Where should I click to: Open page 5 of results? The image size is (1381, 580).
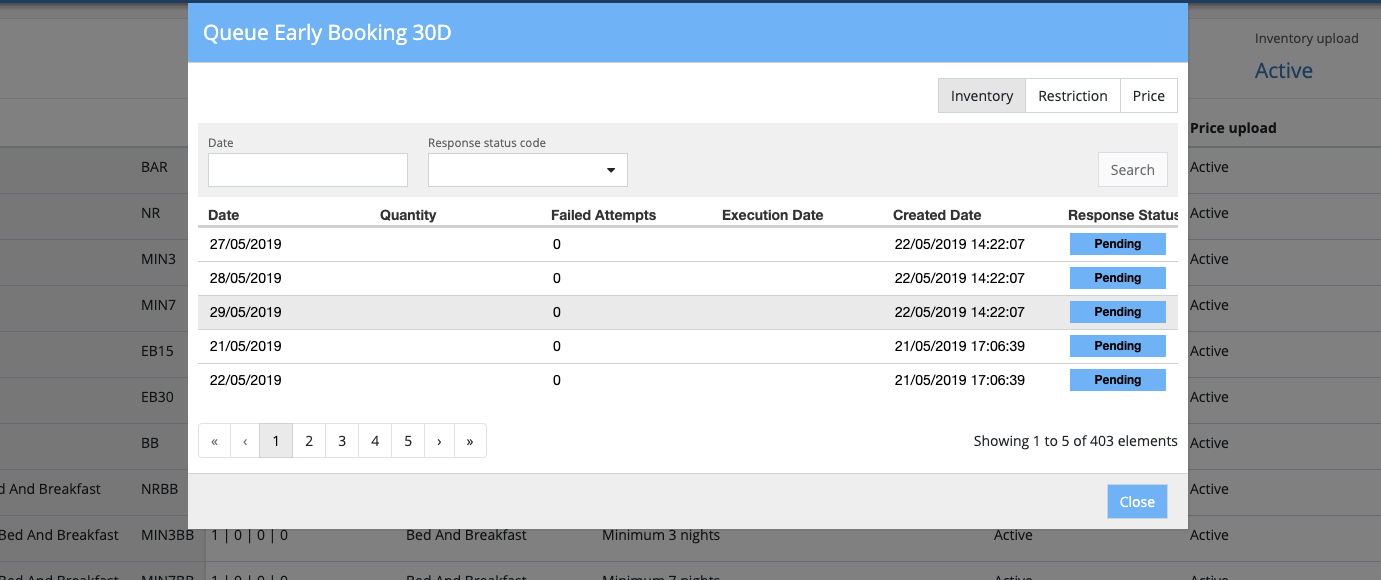[408, 441]
